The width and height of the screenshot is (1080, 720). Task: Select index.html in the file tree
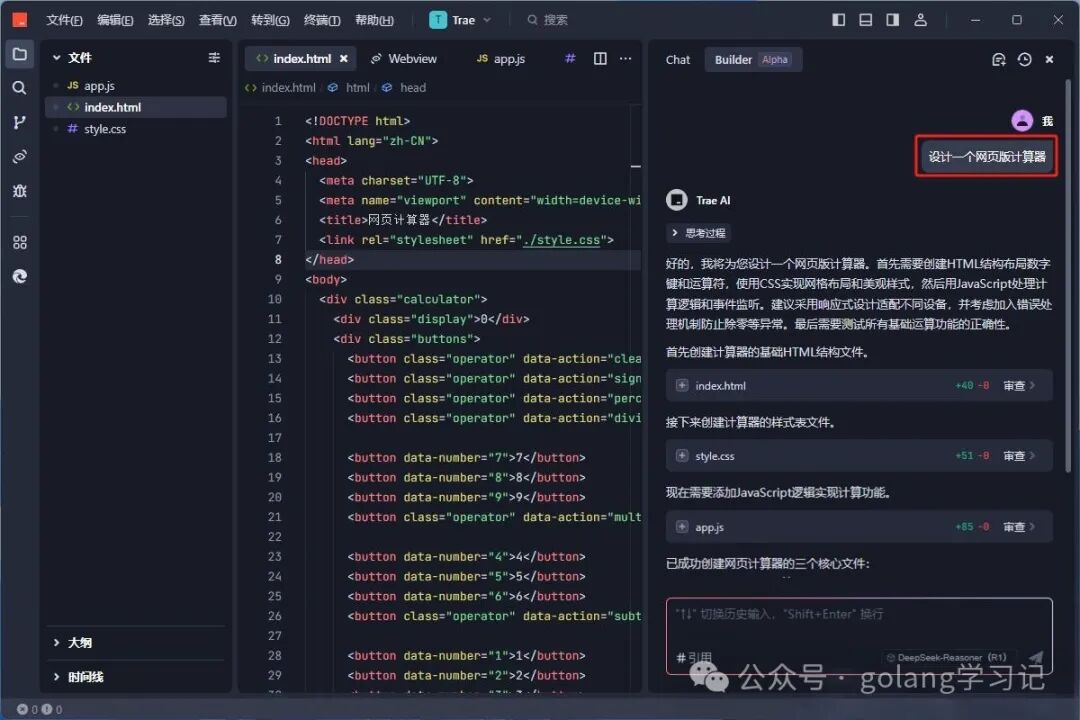point(136,107)
